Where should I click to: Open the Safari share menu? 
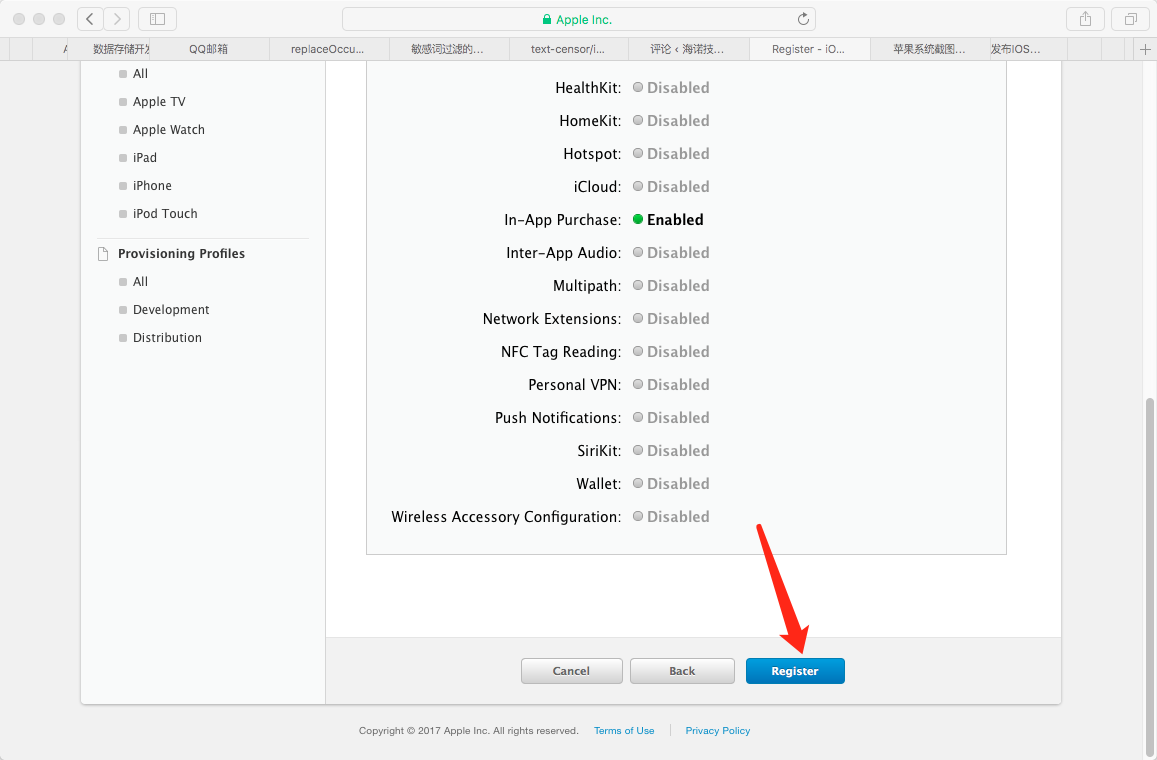pyautogui.click(x=1085, y=19)
